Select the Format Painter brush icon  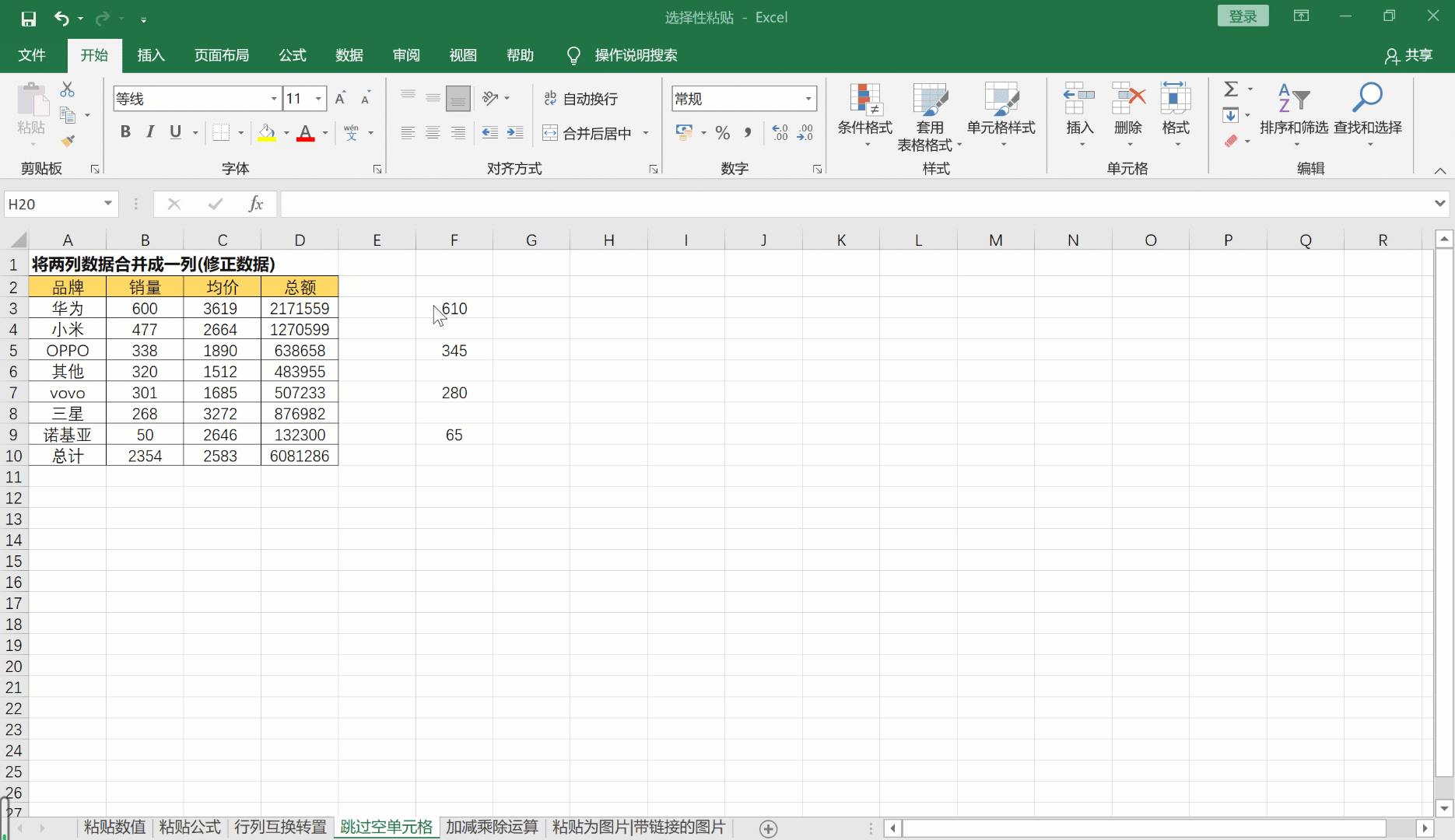pos(68,141)
